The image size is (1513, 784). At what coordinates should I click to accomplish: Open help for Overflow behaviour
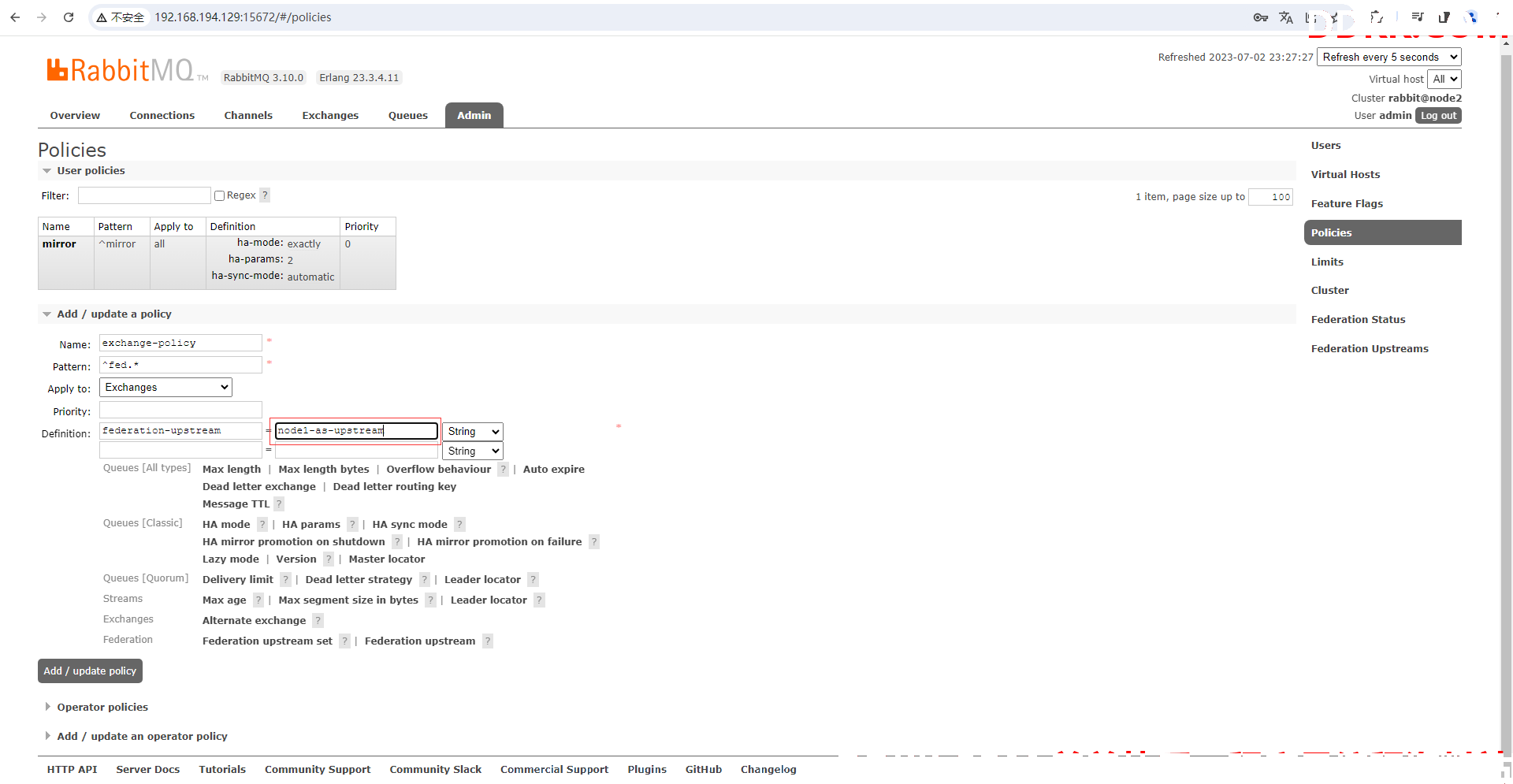click(504, 469)
